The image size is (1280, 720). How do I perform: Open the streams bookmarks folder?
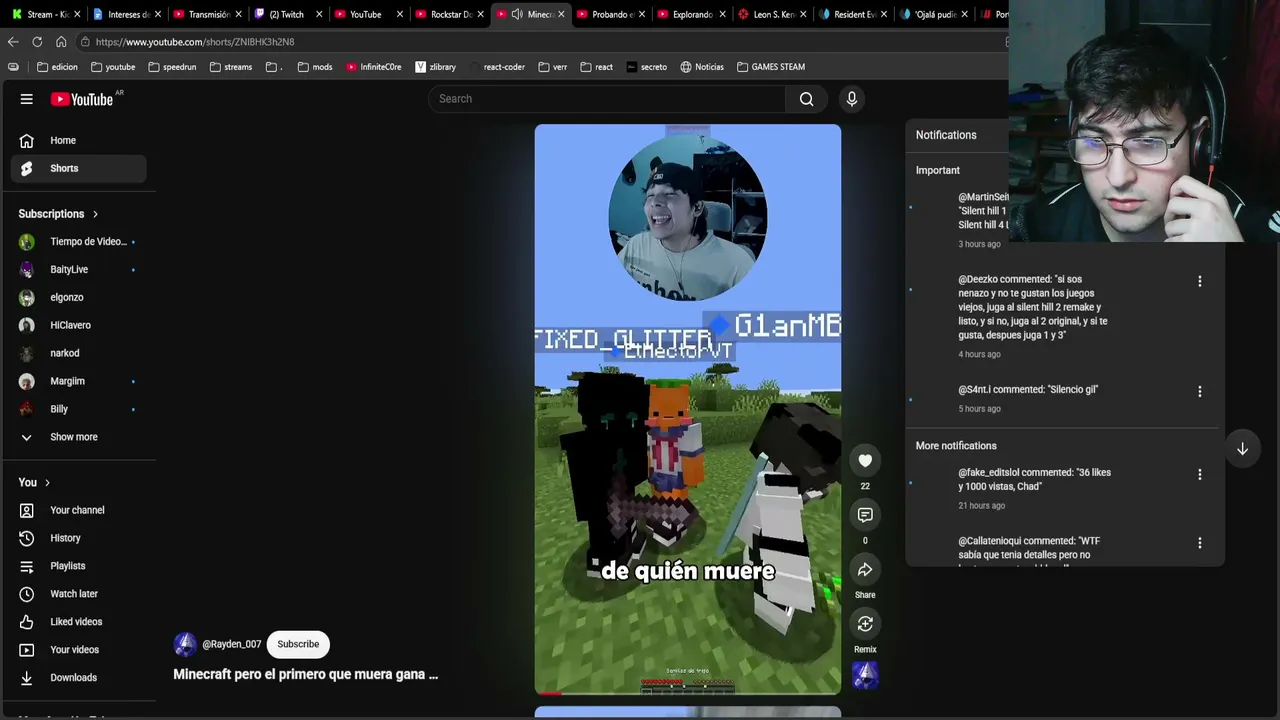tap(231, 67)
